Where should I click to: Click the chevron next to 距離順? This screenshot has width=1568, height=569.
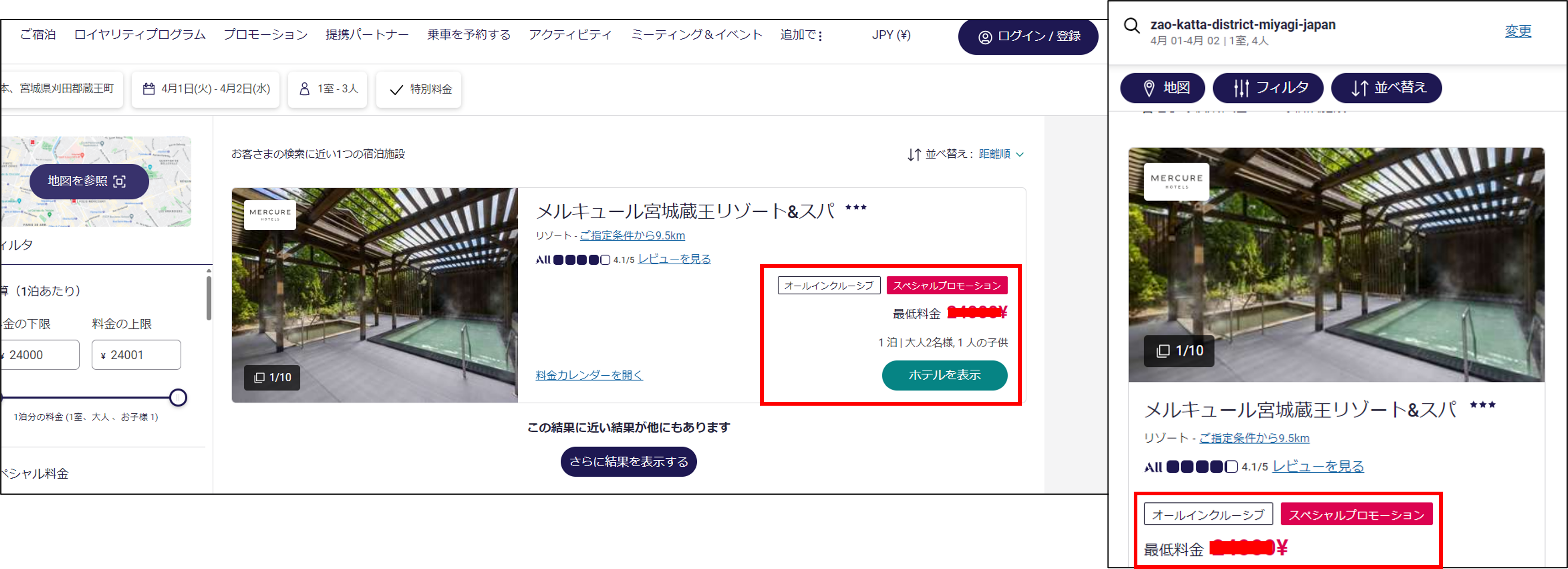(x=1020, y=154)
